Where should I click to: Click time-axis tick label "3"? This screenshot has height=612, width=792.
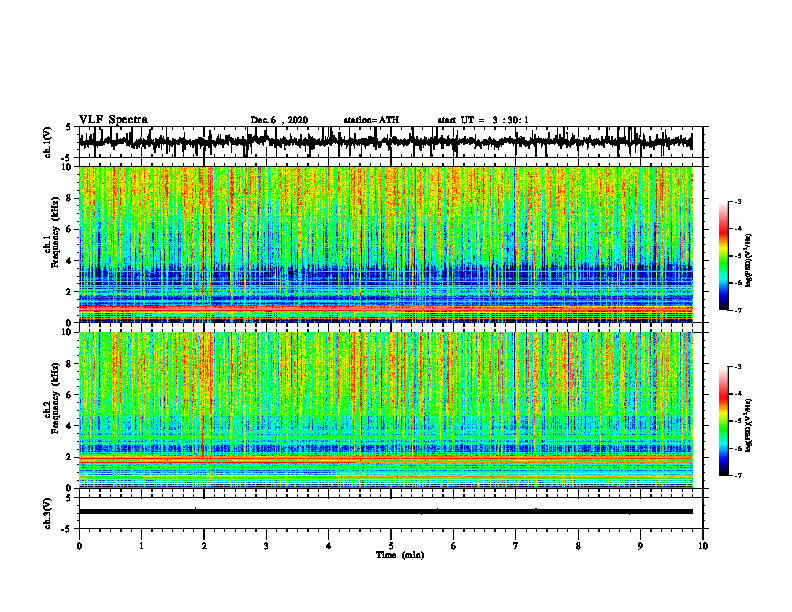266,546
